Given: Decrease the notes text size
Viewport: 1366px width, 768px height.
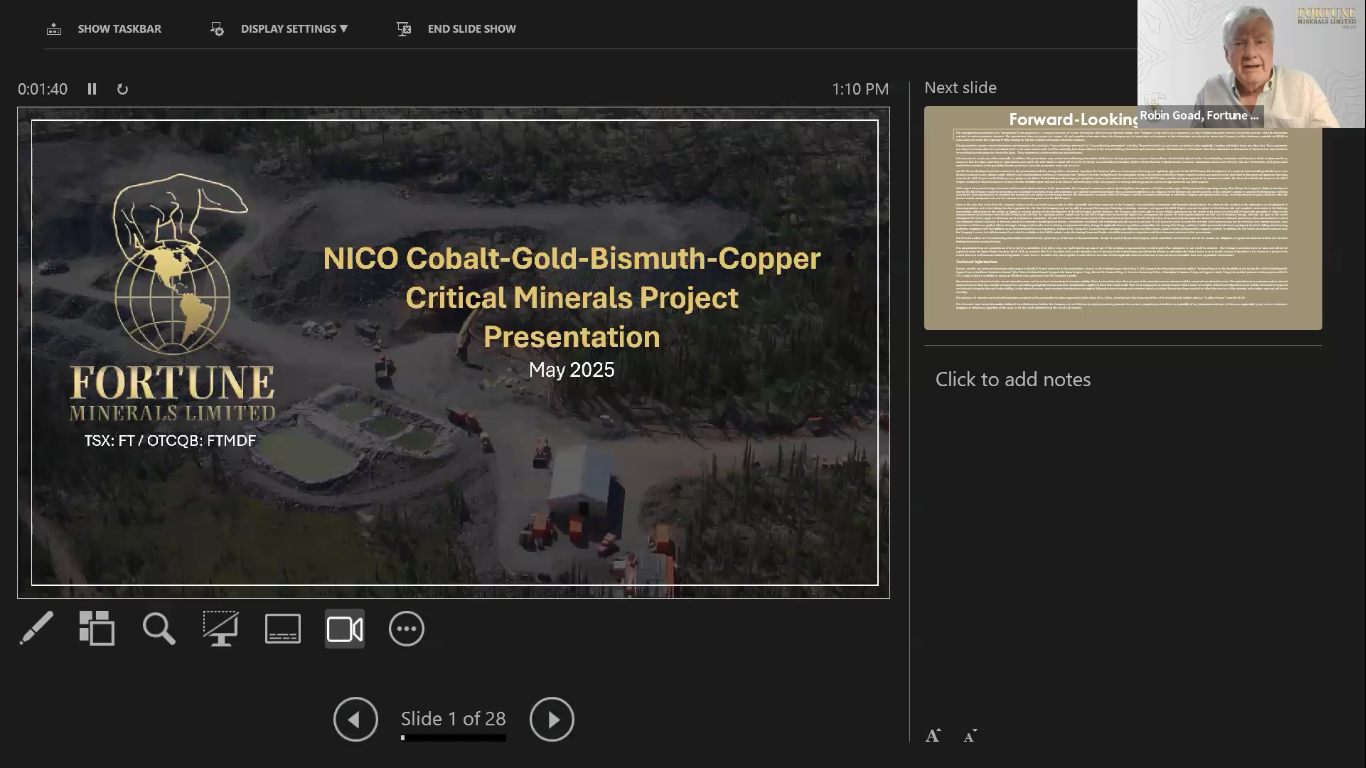Looking at the screenshot, I should pos(970,736).
